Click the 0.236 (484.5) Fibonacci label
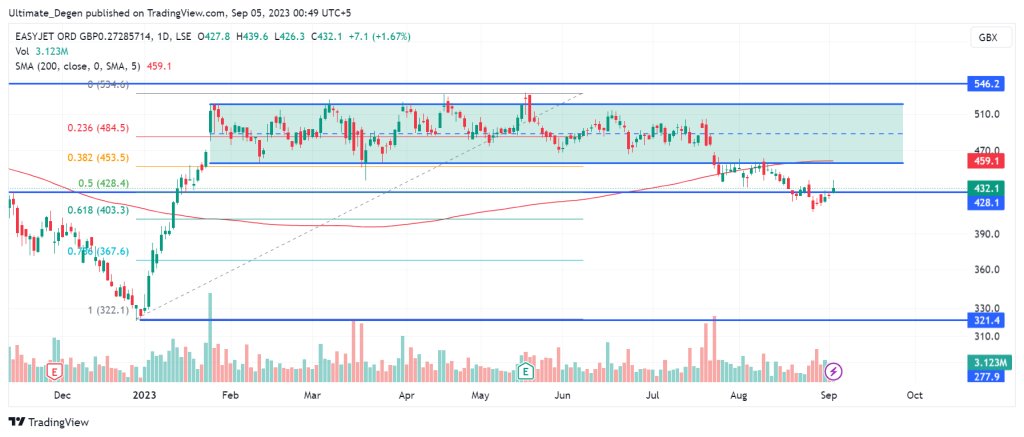 99,129
